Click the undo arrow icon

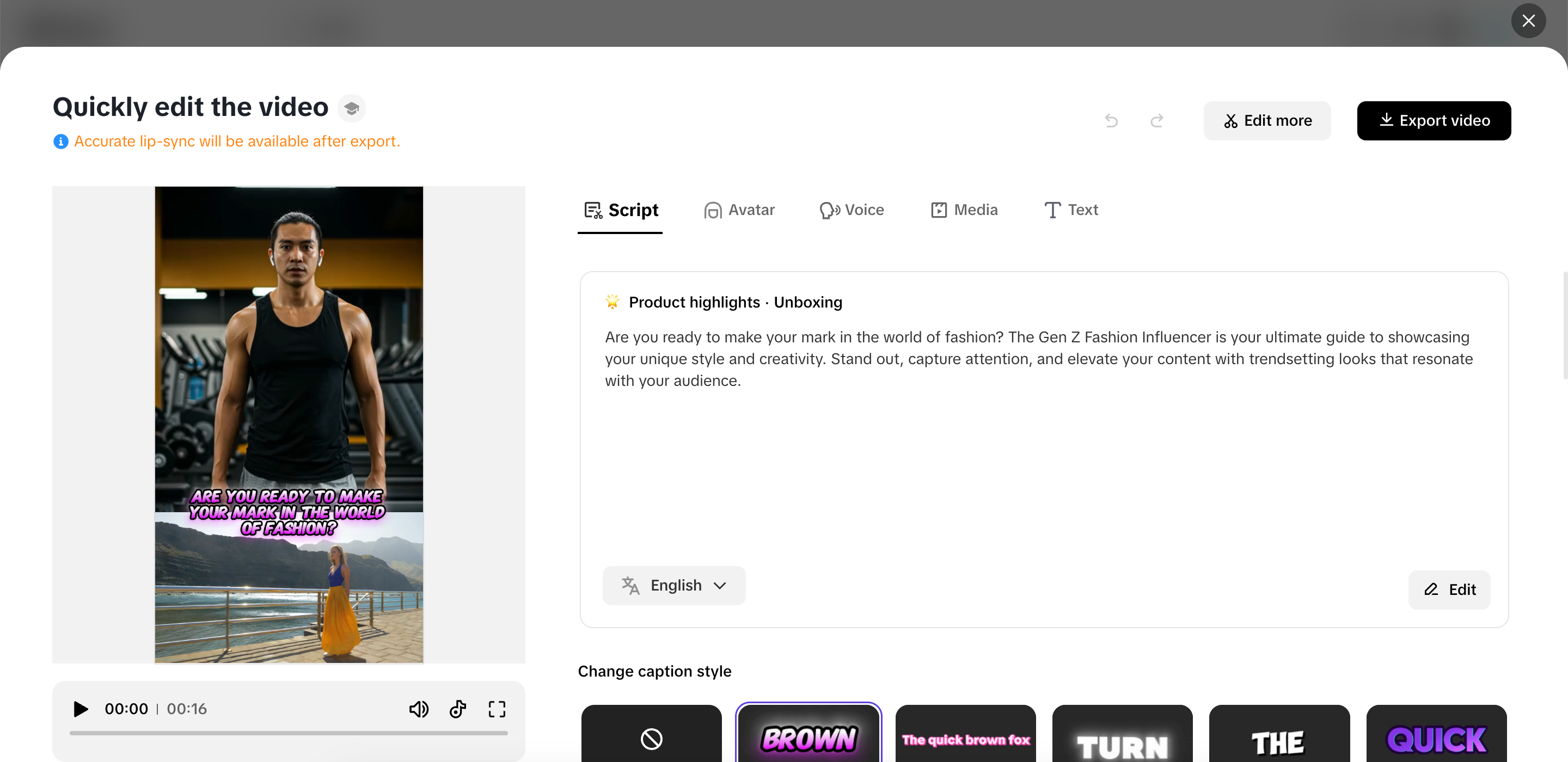1111,120
